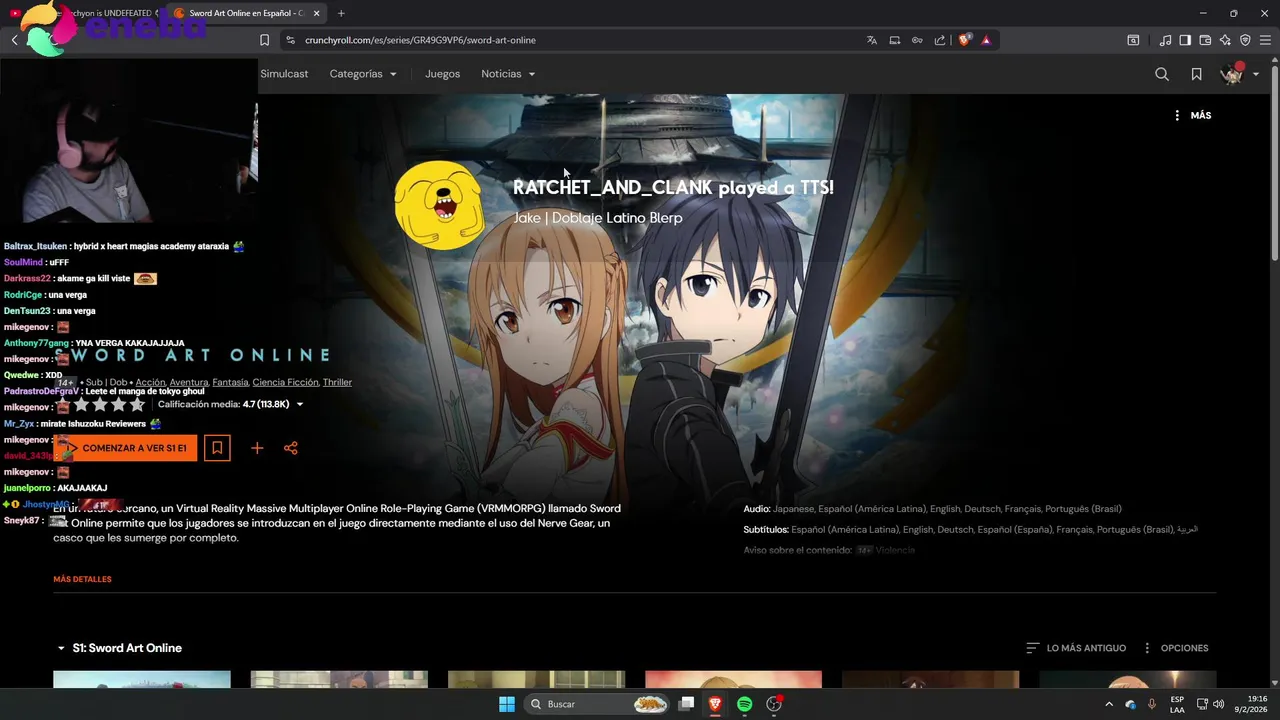Bookmark this page in the address bar
This screenshot has width=1280, height=720.
(x=264, y=40)
